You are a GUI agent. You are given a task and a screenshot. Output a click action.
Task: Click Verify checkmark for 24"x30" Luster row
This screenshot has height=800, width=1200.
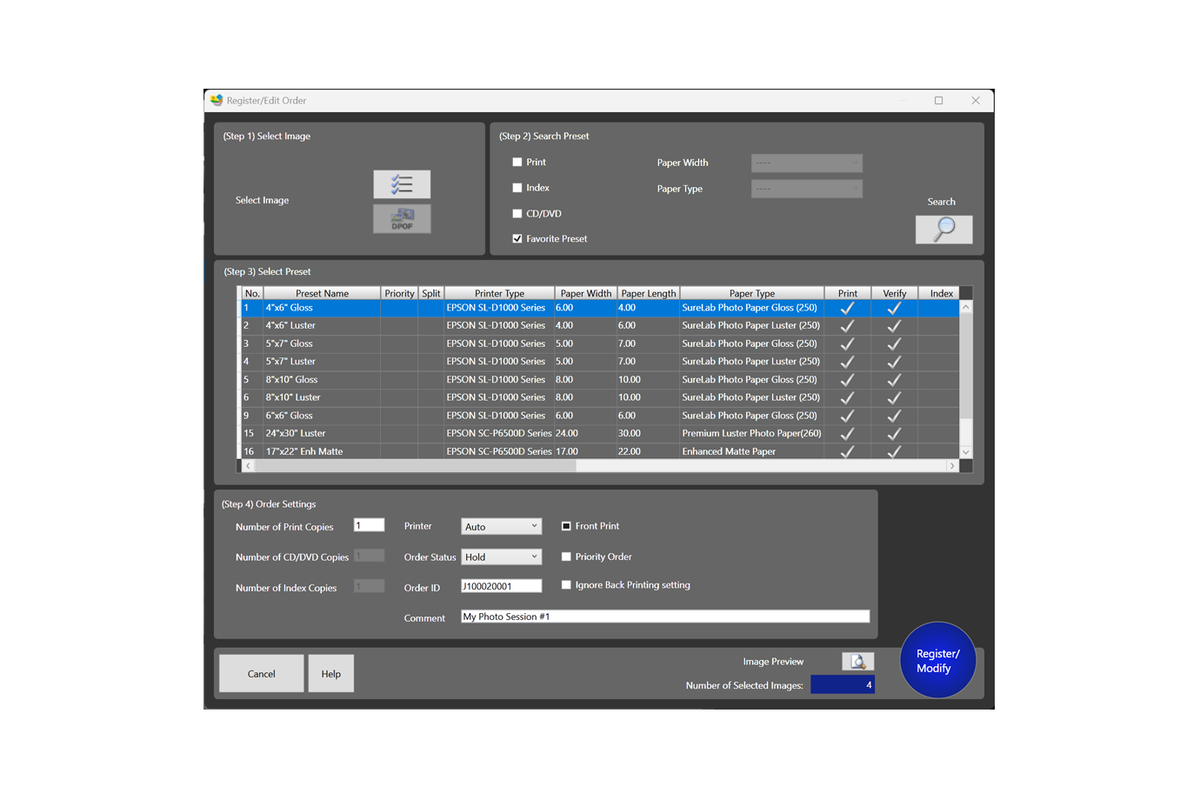click(894, 434)
